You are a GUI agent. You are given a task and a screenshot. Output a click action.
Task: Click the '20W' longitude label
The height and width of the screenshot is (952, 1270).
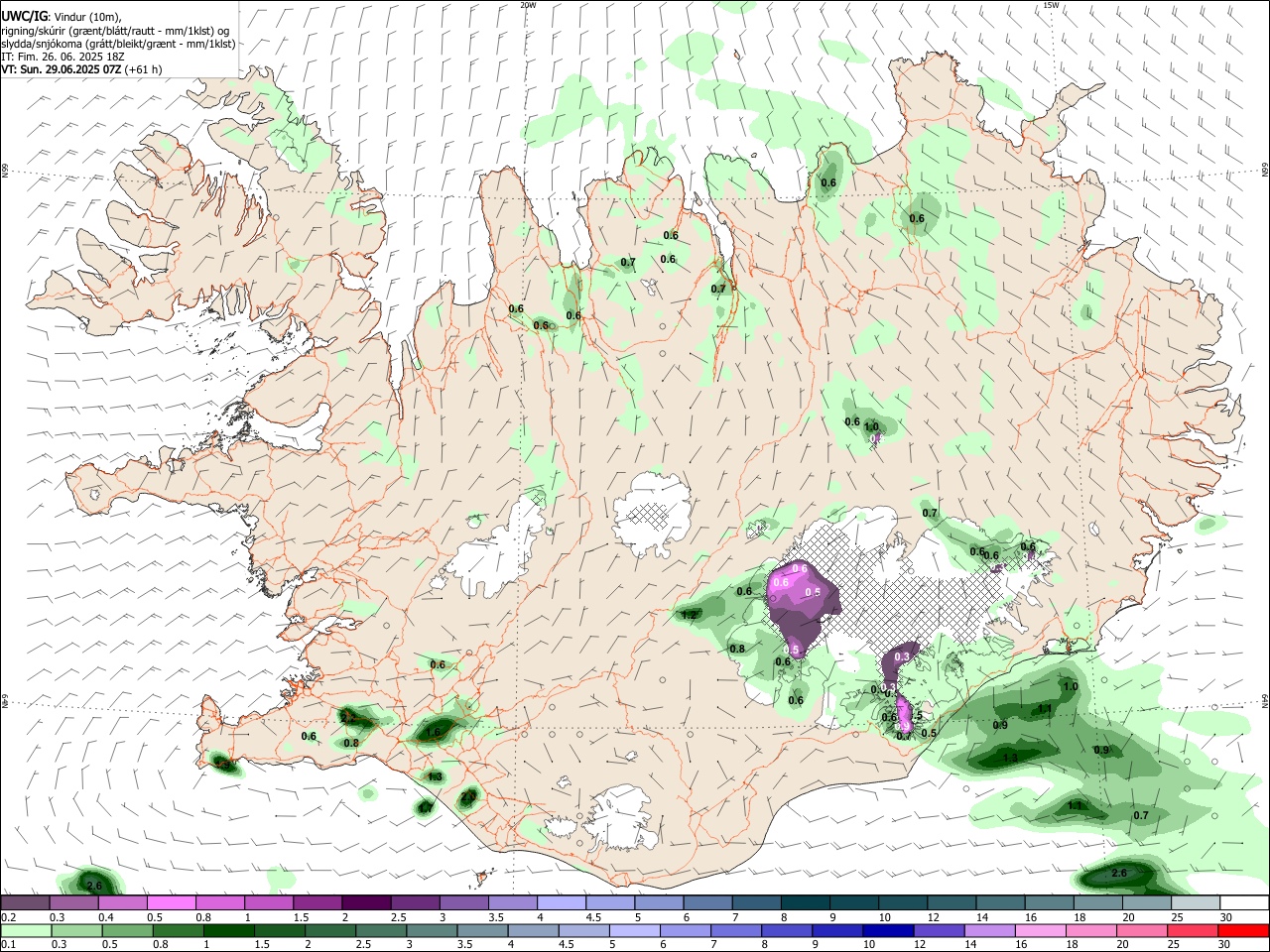528,5
